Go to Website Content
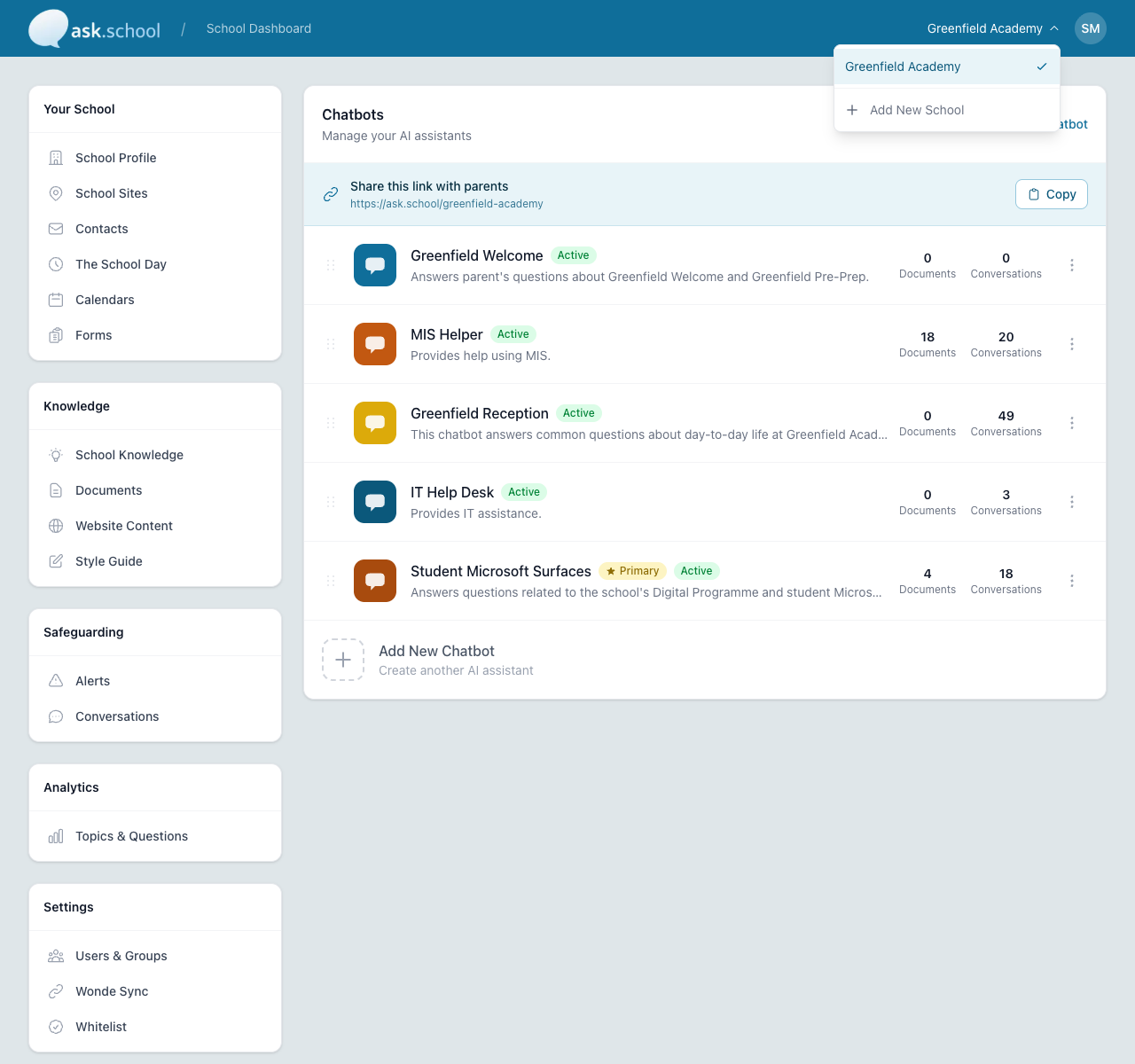 point(155,526)
